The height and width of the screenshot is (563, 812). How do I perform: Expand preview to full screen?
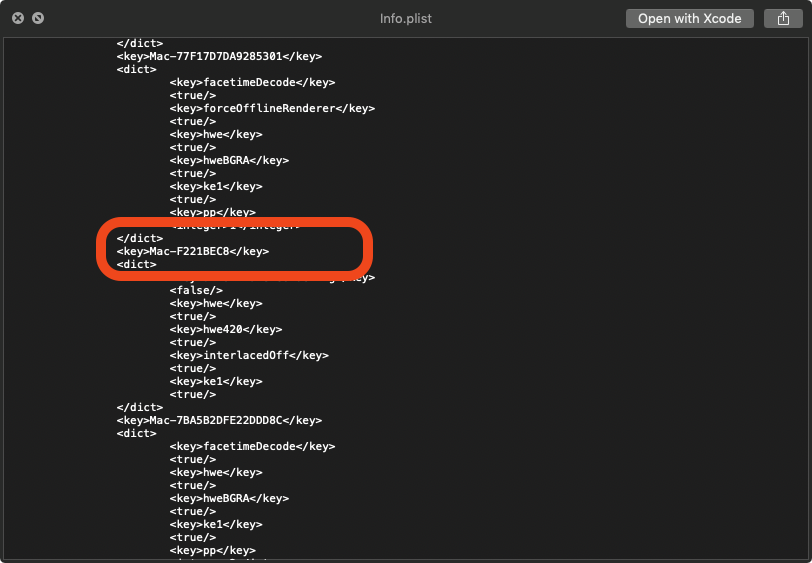[37, 18]
